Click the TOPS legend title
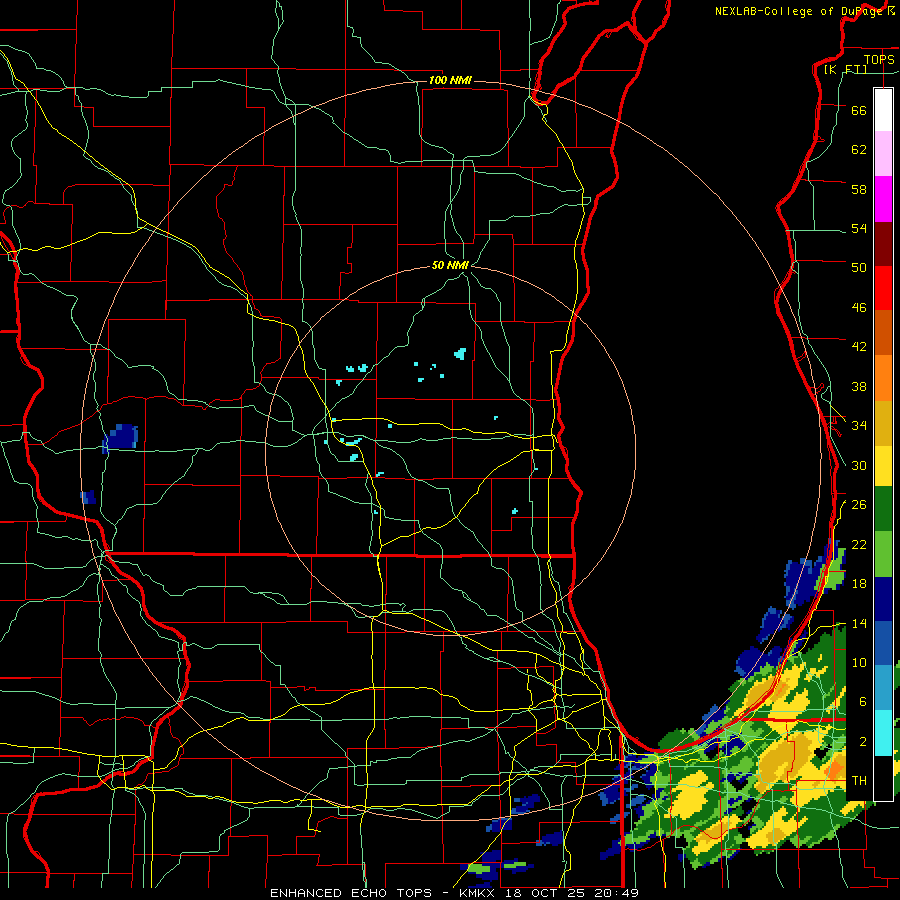This screenshot has height=900, width=900. (879, 59)
